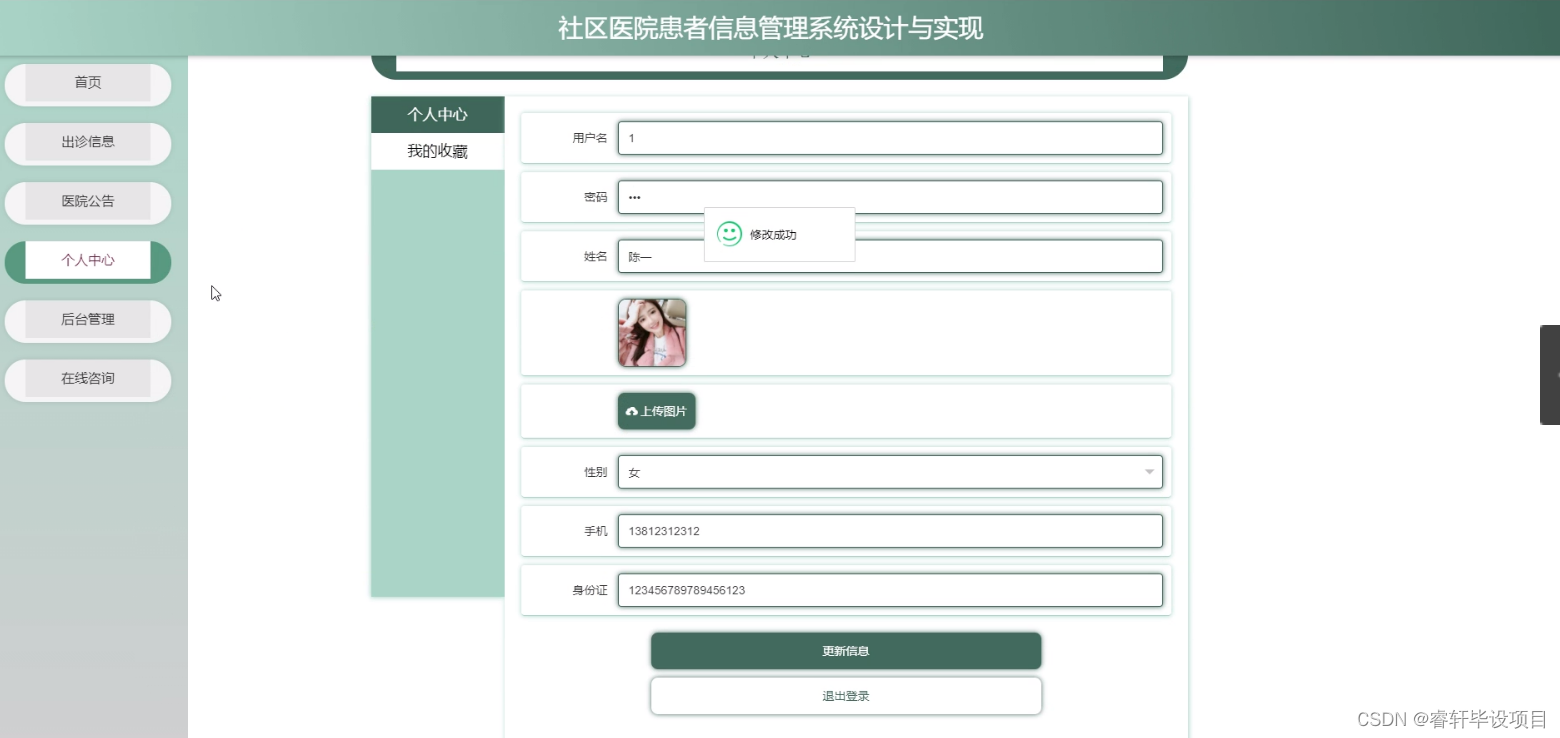Open the 首页 sidebar item
Viewport: 1560px width, 738px height.
coord(87,84)
